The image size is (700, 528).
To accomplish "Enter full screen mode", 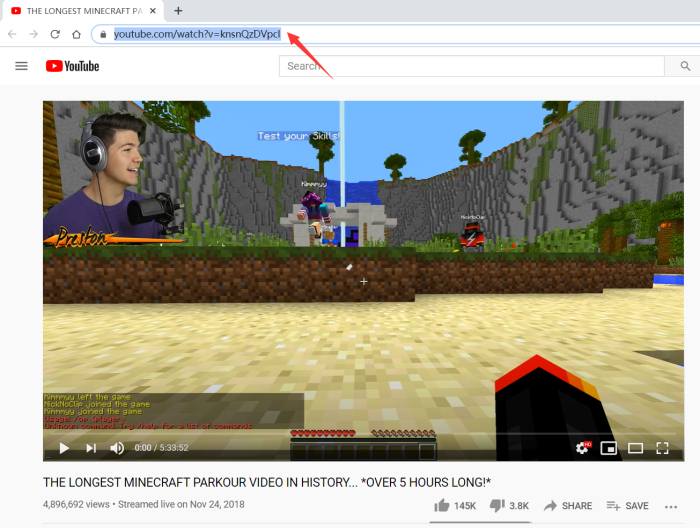I will click(662, 448).
